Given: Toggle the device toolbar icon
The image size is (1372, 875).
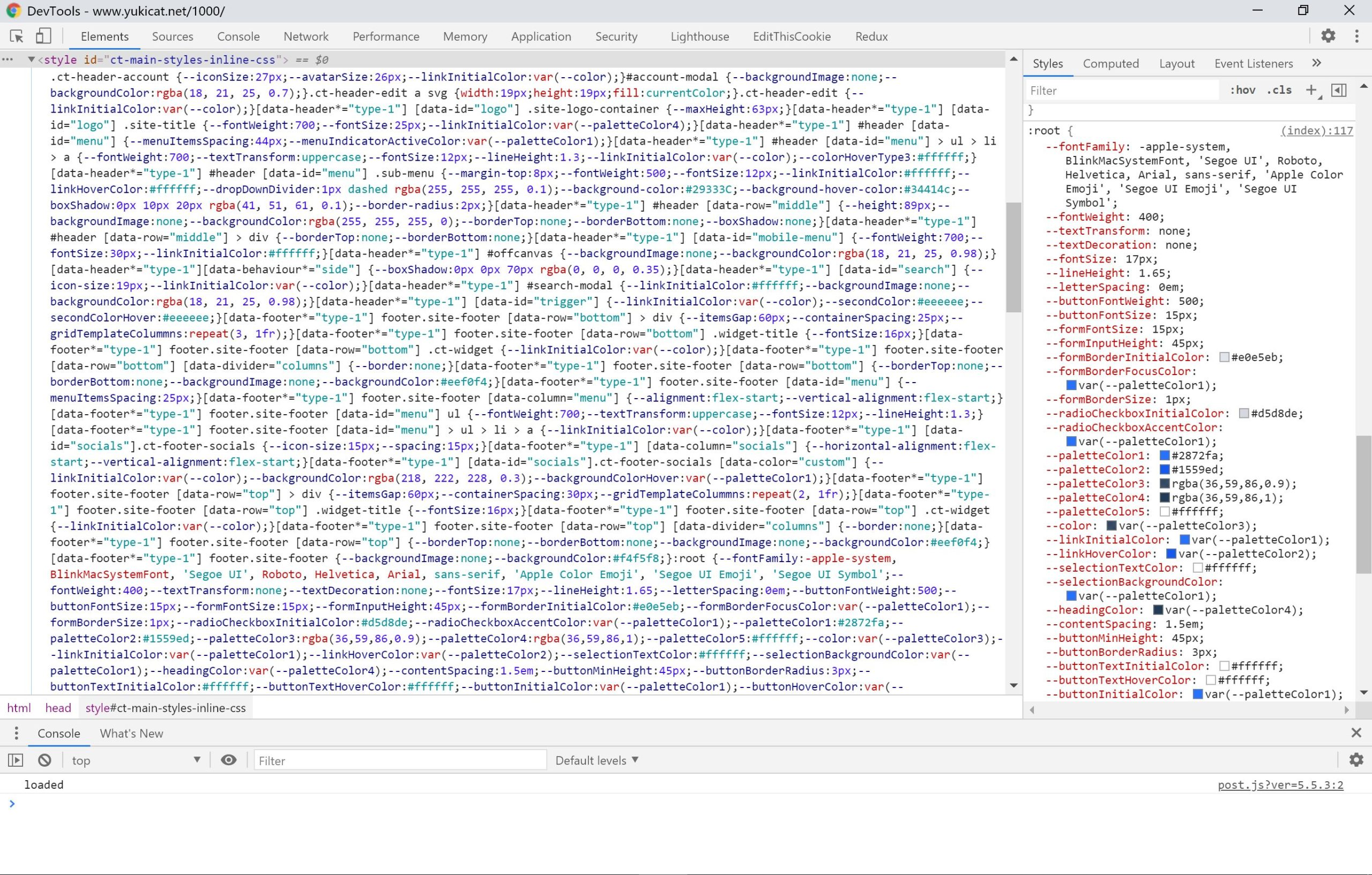Looking at the screenshot, I should coord(43,36).
